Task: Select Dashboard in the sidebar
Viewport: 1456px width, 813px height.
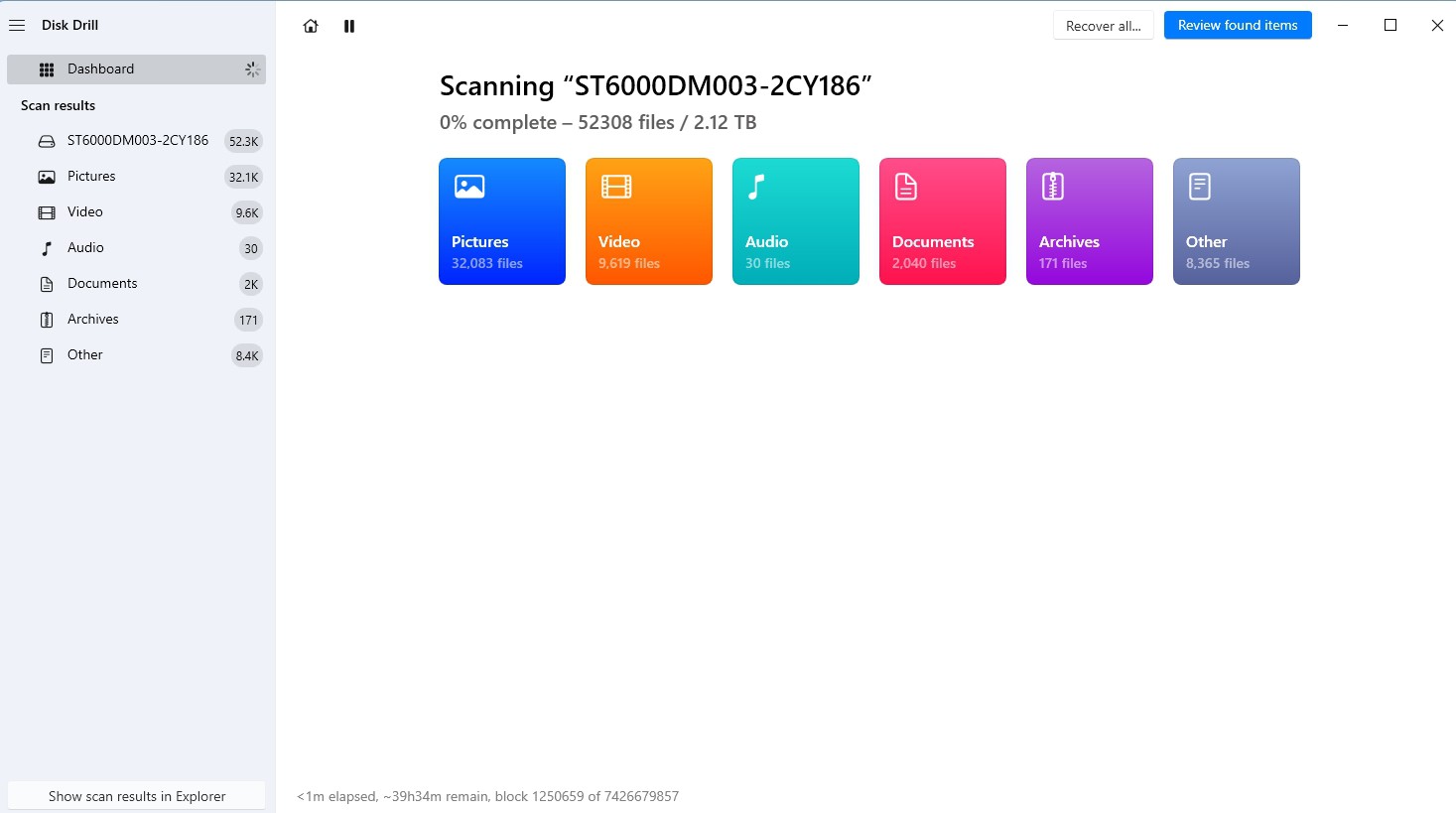Action: (x=137, y=69)
